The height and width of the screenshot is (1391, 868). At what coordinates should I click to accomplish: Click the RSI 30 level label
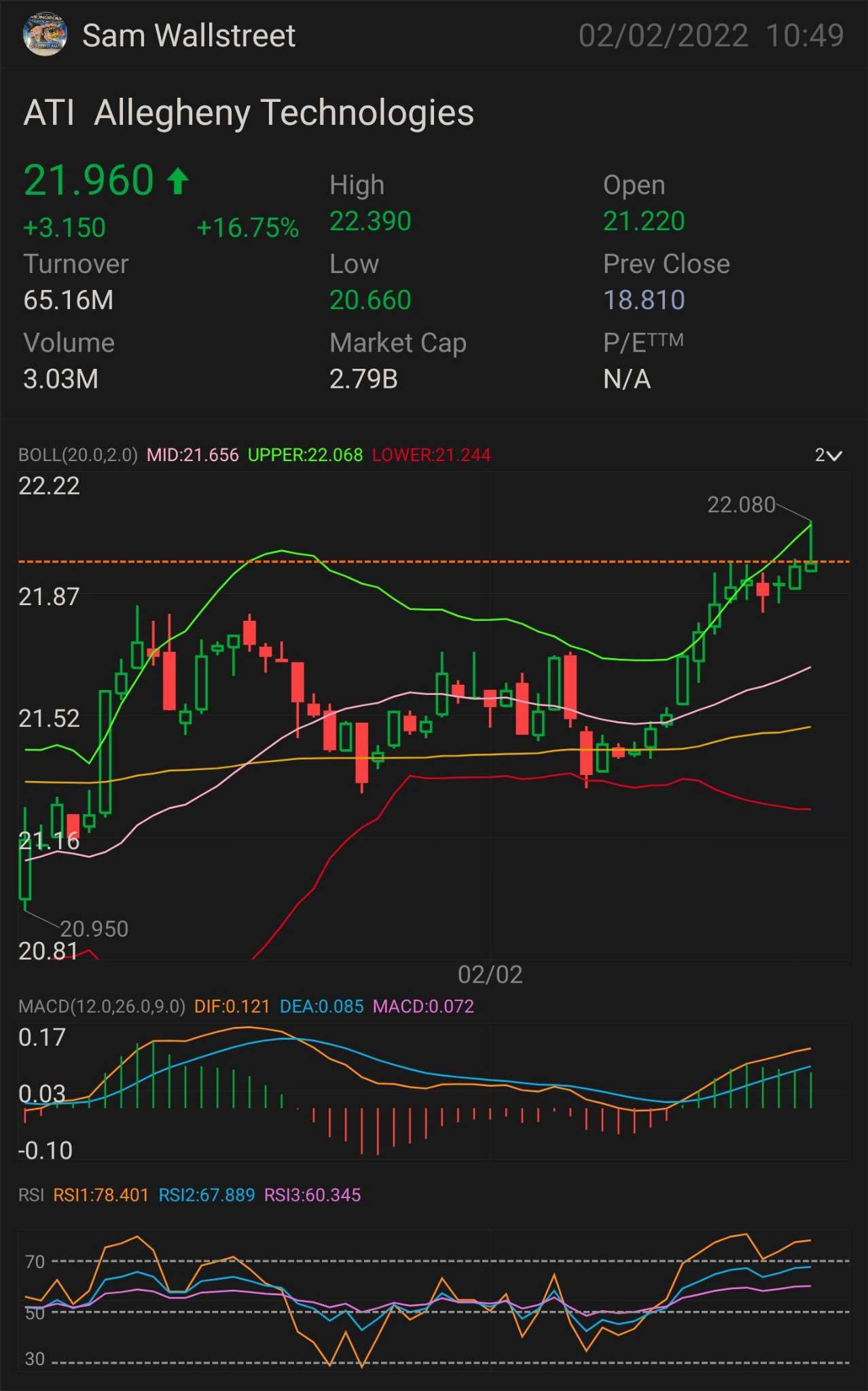[x=35, y=1358]
